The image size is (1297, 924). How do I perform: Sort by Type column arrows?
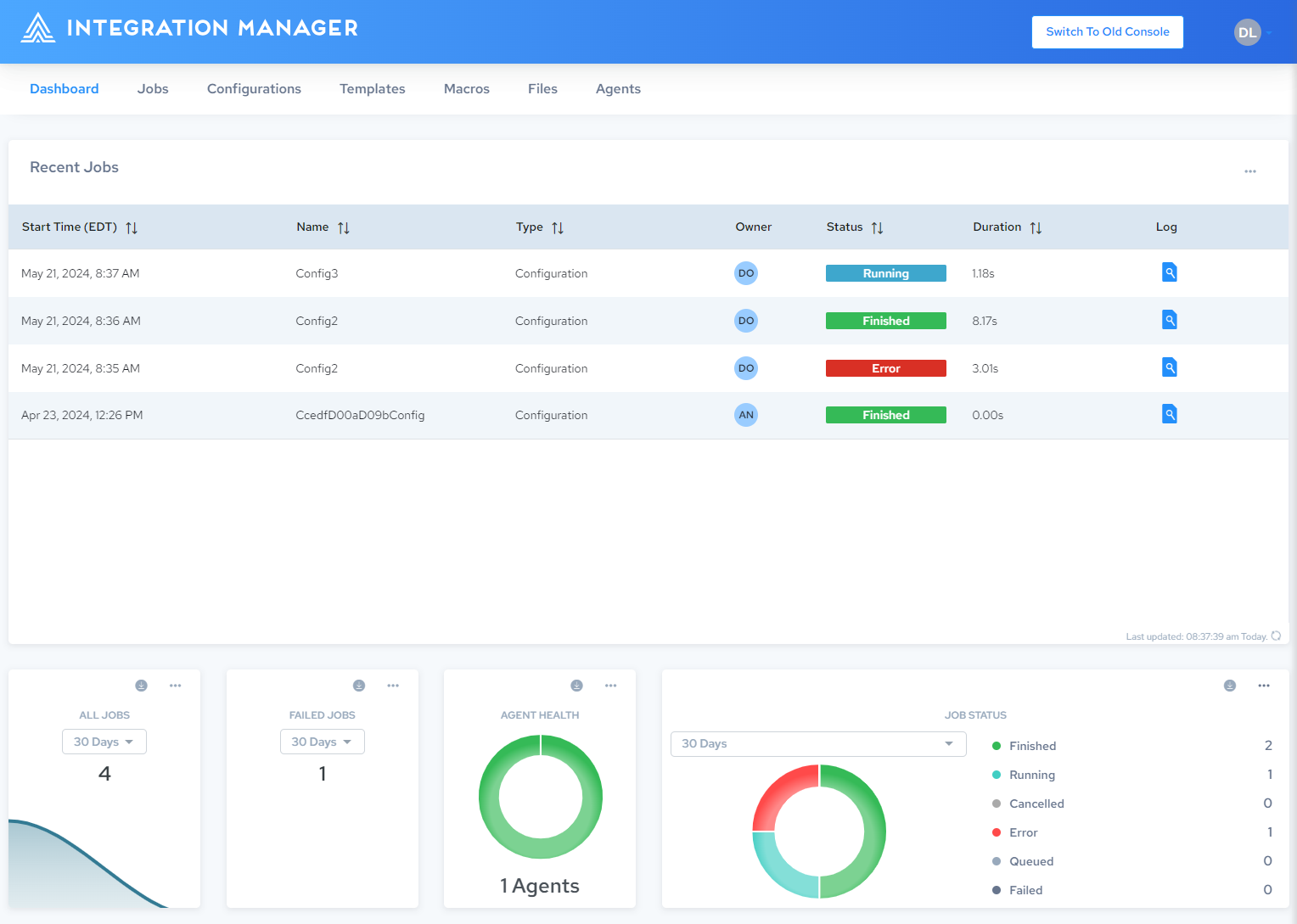pyautogui.click(x=558, y=227)
